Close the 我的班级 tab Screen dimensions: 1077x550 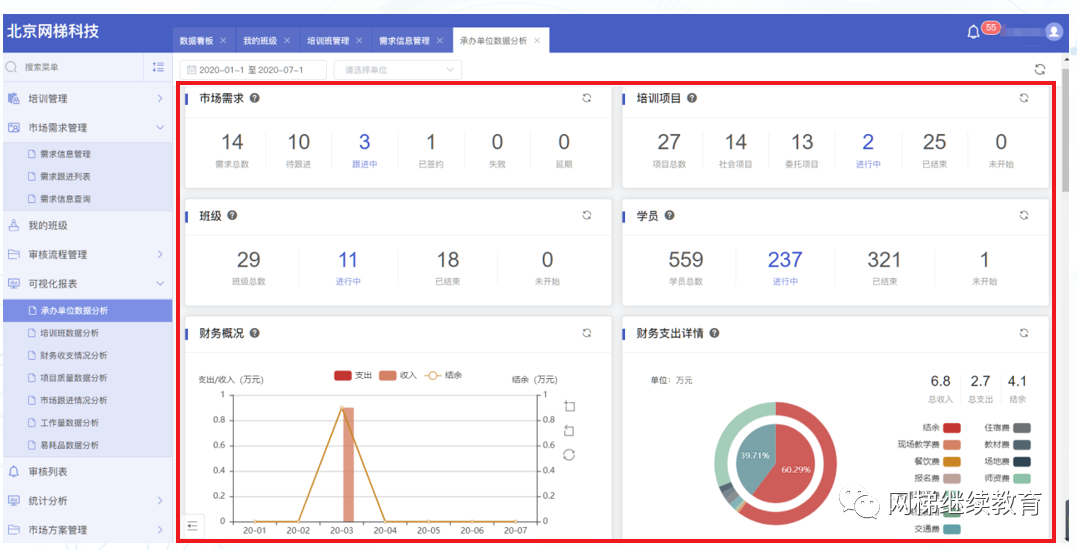pos(286,41)
